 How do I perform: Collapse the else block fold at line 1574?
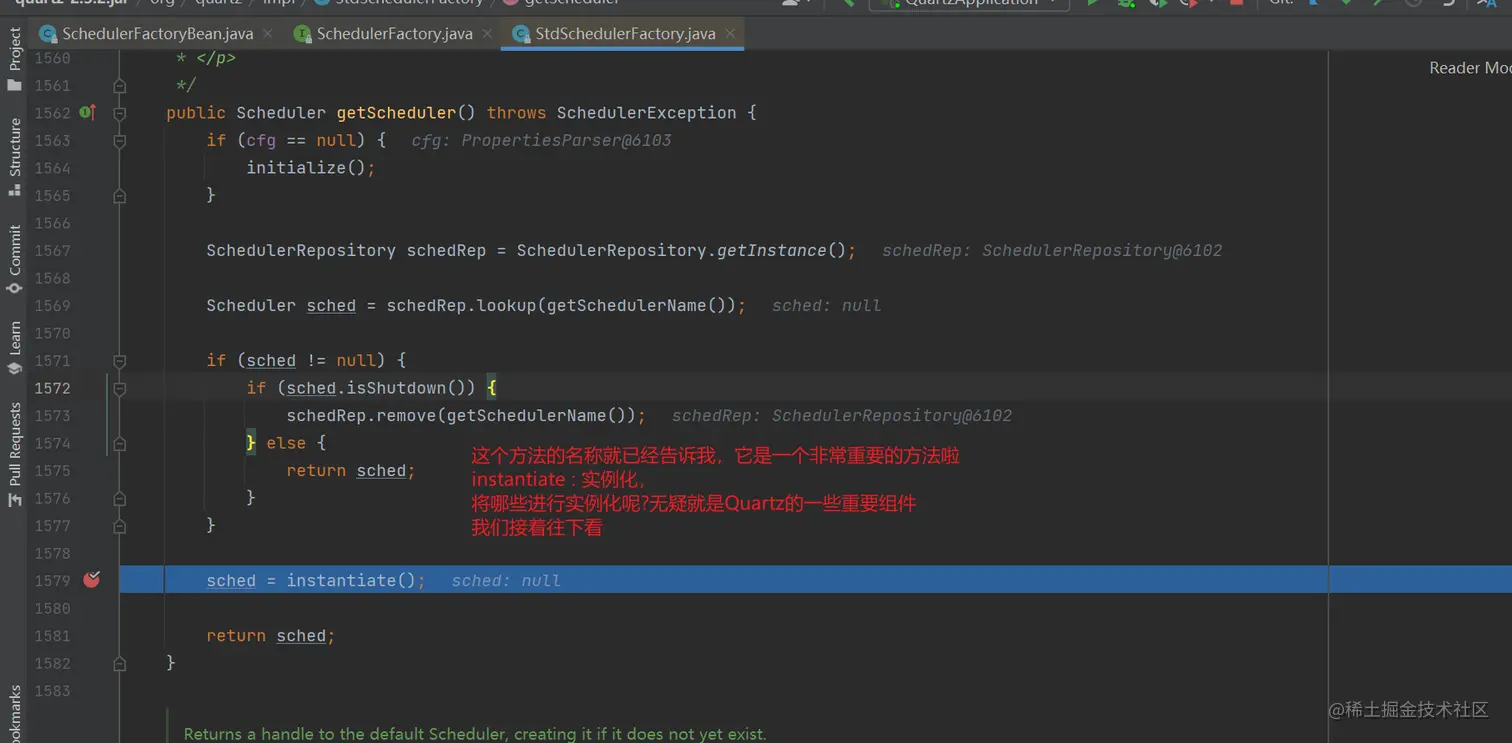click(119, 443)
